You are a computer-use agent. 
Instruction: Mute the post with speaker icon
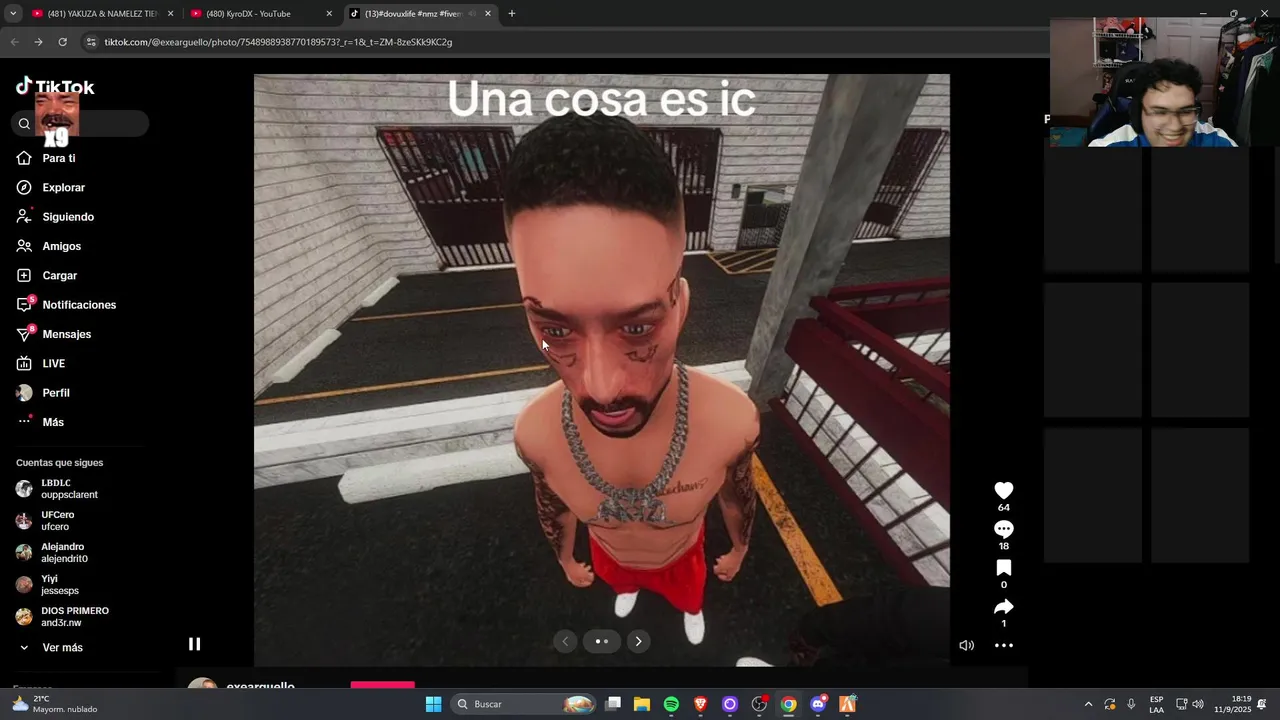[x=966, y=645]
